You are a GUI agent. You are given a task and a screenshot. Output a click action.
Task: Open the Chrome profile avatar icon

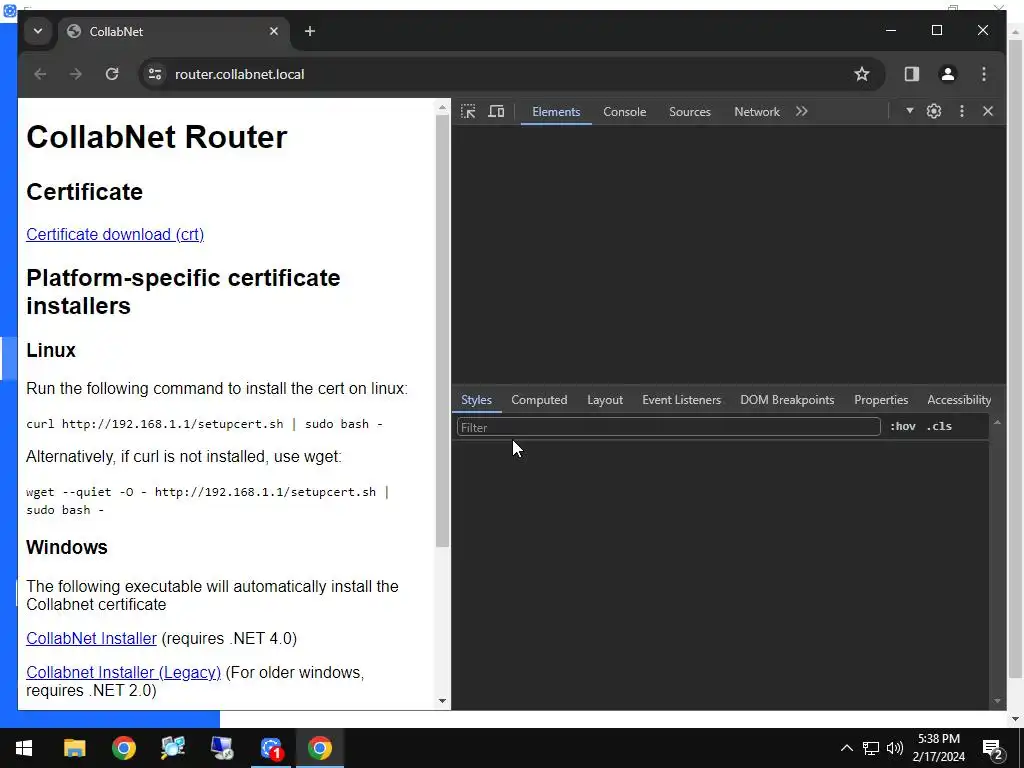coord(948,74)
